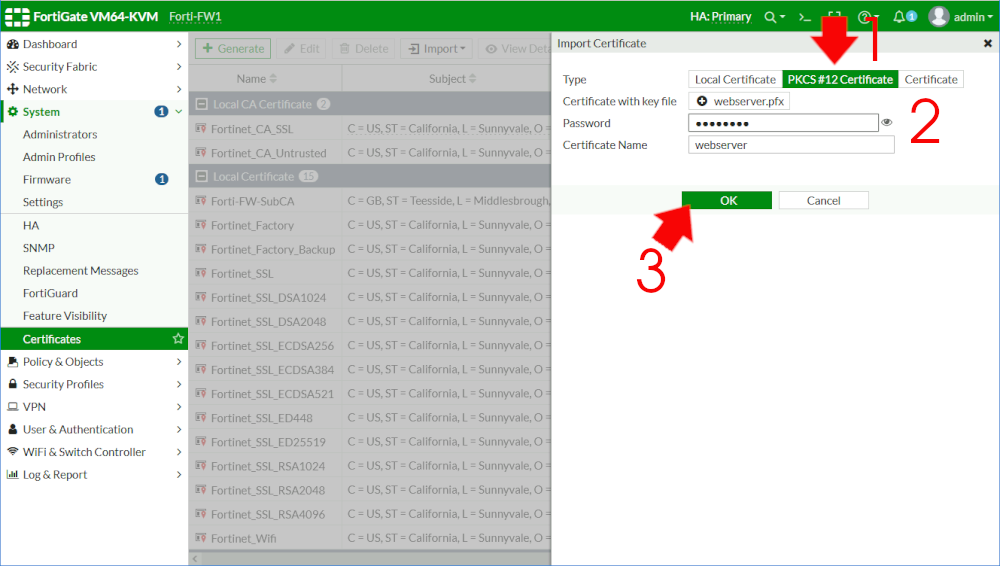This screenshot has width=1000, height=566.
Task: Open FortiGuard in the System menu
Action: pos(50,293)
